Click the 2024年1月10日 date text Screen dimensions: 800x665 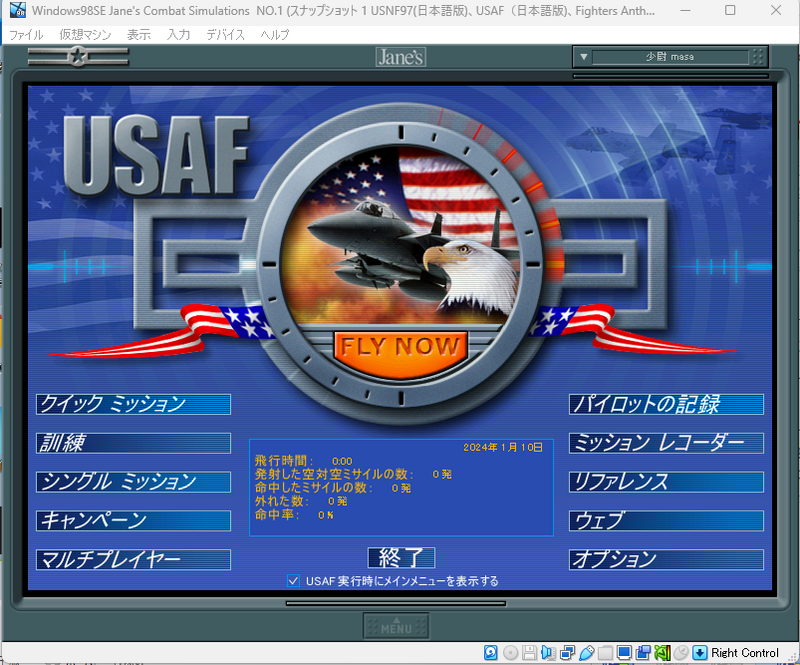[x=503, y=448]
